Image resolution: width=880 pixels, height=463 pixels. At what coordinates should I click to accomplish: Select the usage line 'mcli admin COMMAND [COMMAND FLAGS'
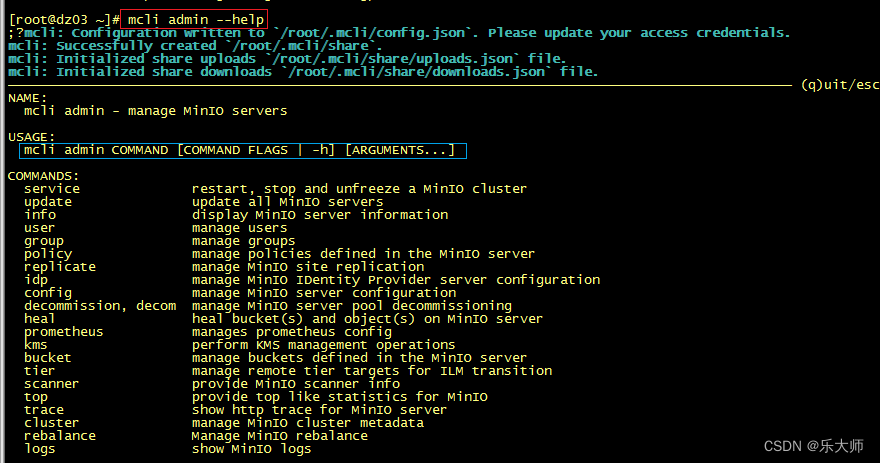click(x=239, y=150)
